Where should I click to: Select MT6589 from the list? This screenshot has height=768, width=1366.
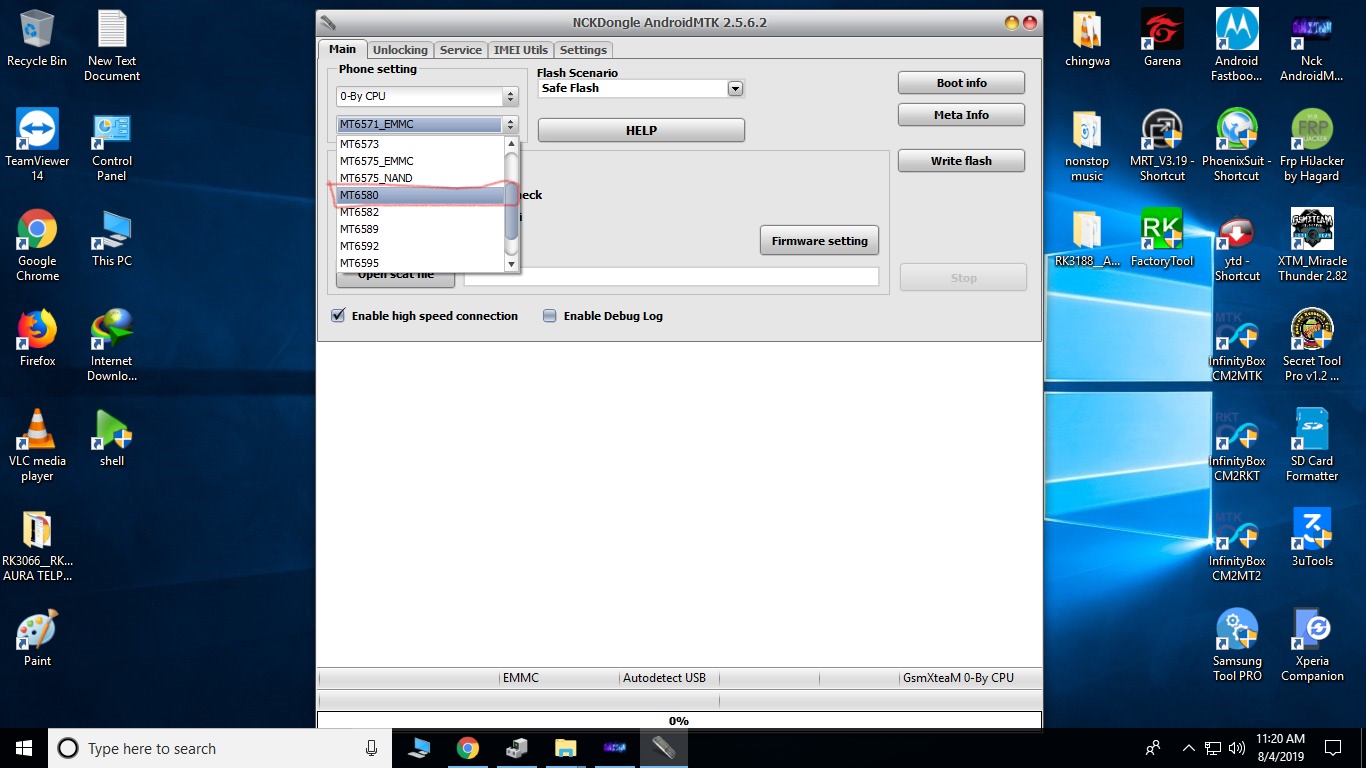point(419,229)
